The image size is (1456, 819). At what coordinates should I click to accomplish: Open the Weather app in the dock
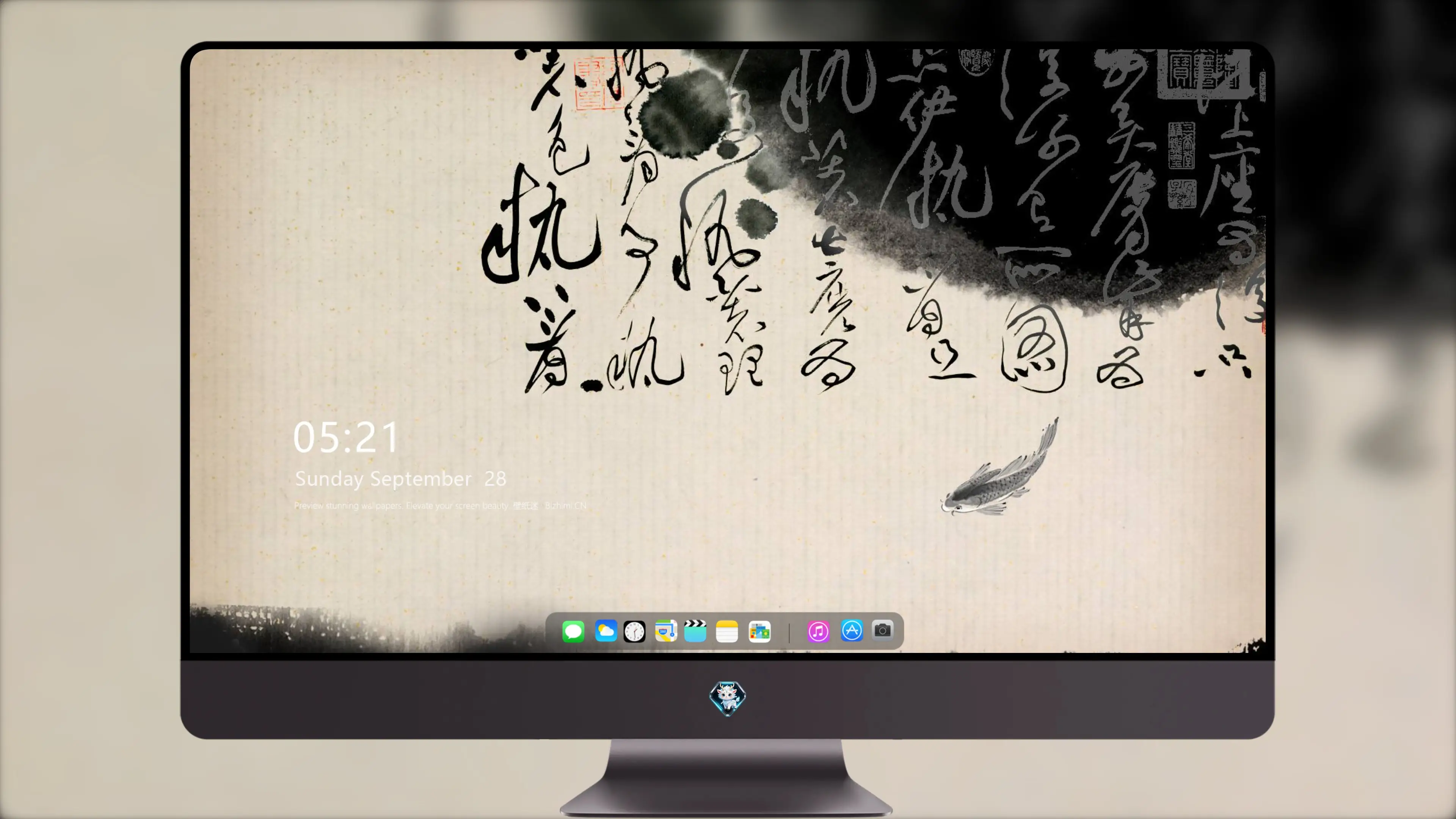point(606,631)
